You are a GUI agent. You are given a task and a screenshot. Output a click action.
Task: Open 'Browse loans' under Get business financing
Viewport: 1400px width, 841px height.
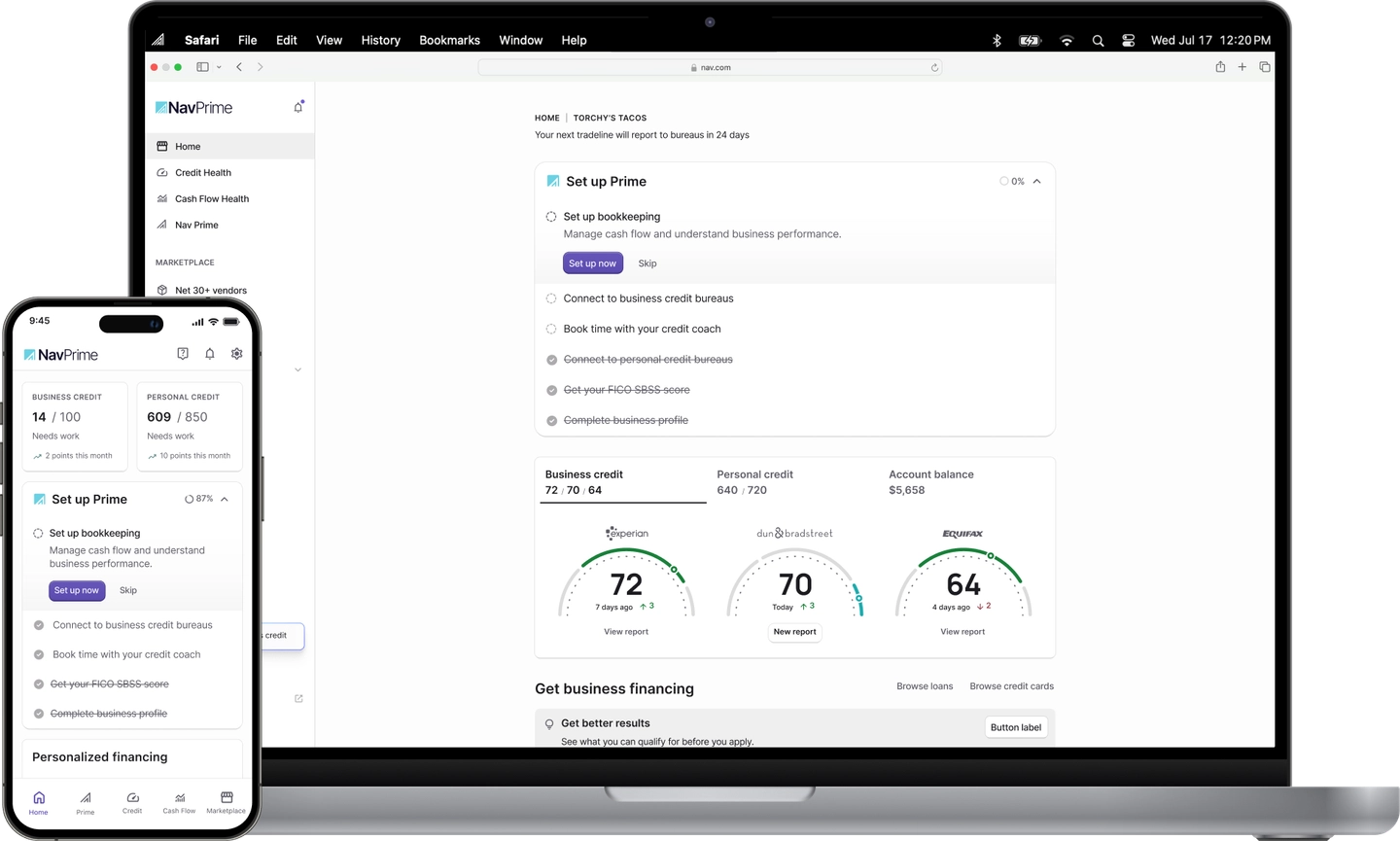(925, 686)
